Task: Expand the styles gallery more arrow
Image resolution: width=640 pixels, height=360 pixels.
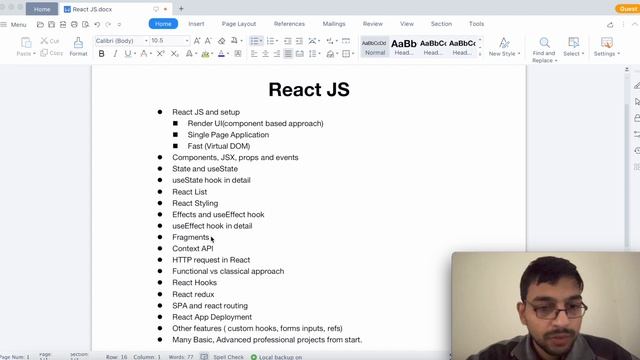Action: [x=480, y=54]
